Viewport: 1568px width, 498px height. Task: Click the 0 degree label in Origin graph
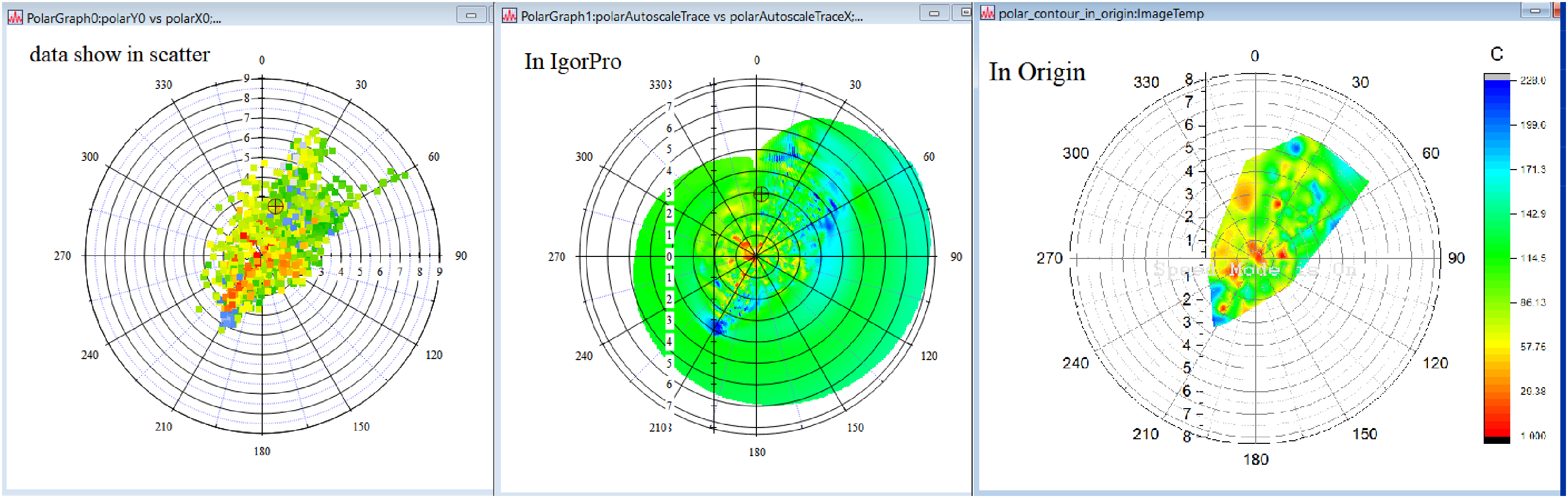click(x=1255, y=56)
